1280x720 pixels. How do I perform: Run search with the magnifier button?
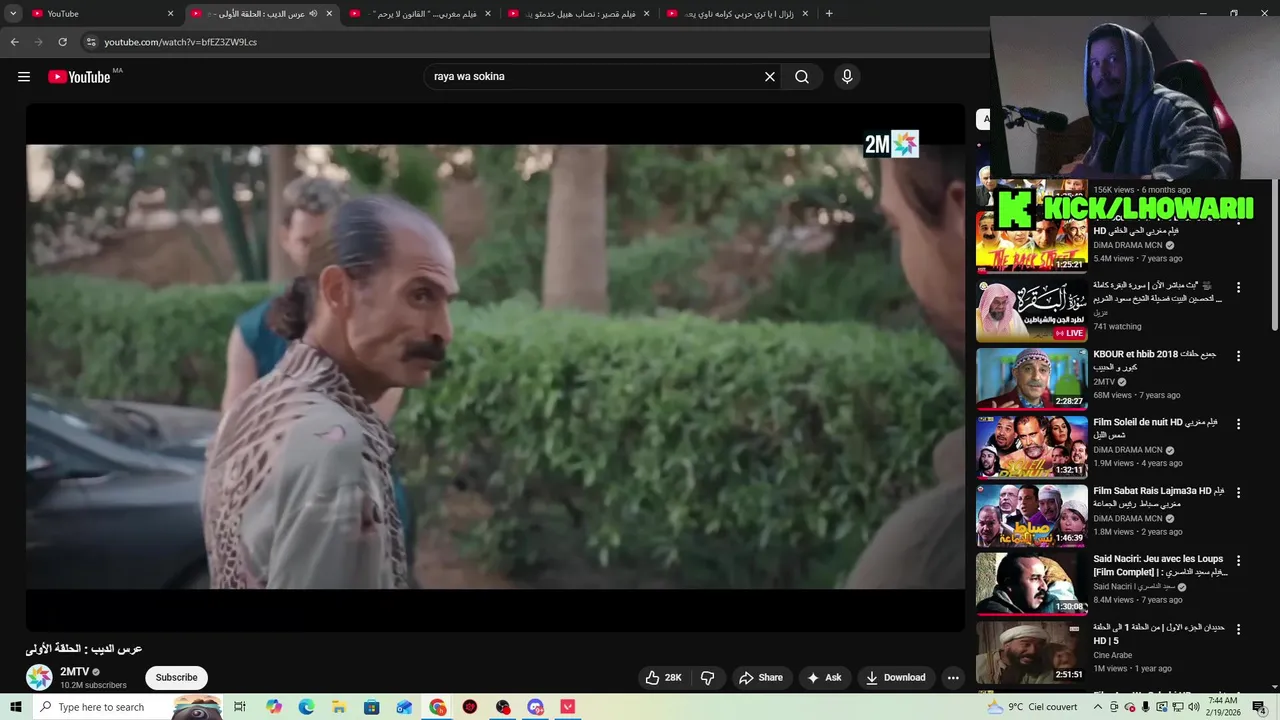click(x=802, y=77)
